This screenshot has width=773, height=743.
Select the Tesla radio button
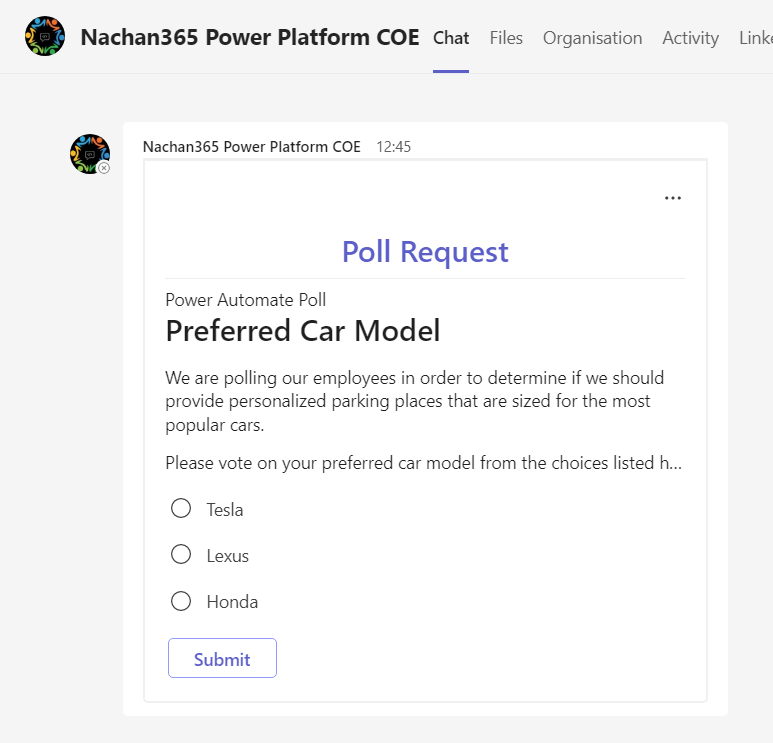coord(181,509)
